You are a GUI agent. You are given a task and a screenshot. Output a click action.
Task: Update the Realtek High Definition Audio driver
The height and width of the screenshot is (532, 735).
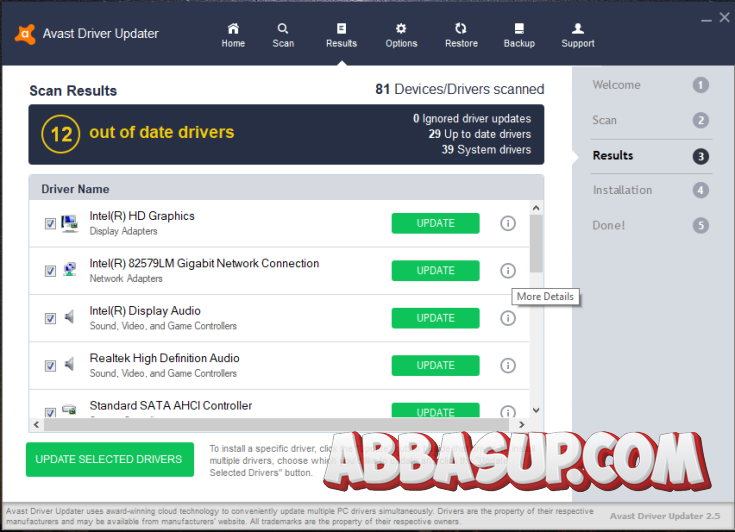click(x=435, y=365)
